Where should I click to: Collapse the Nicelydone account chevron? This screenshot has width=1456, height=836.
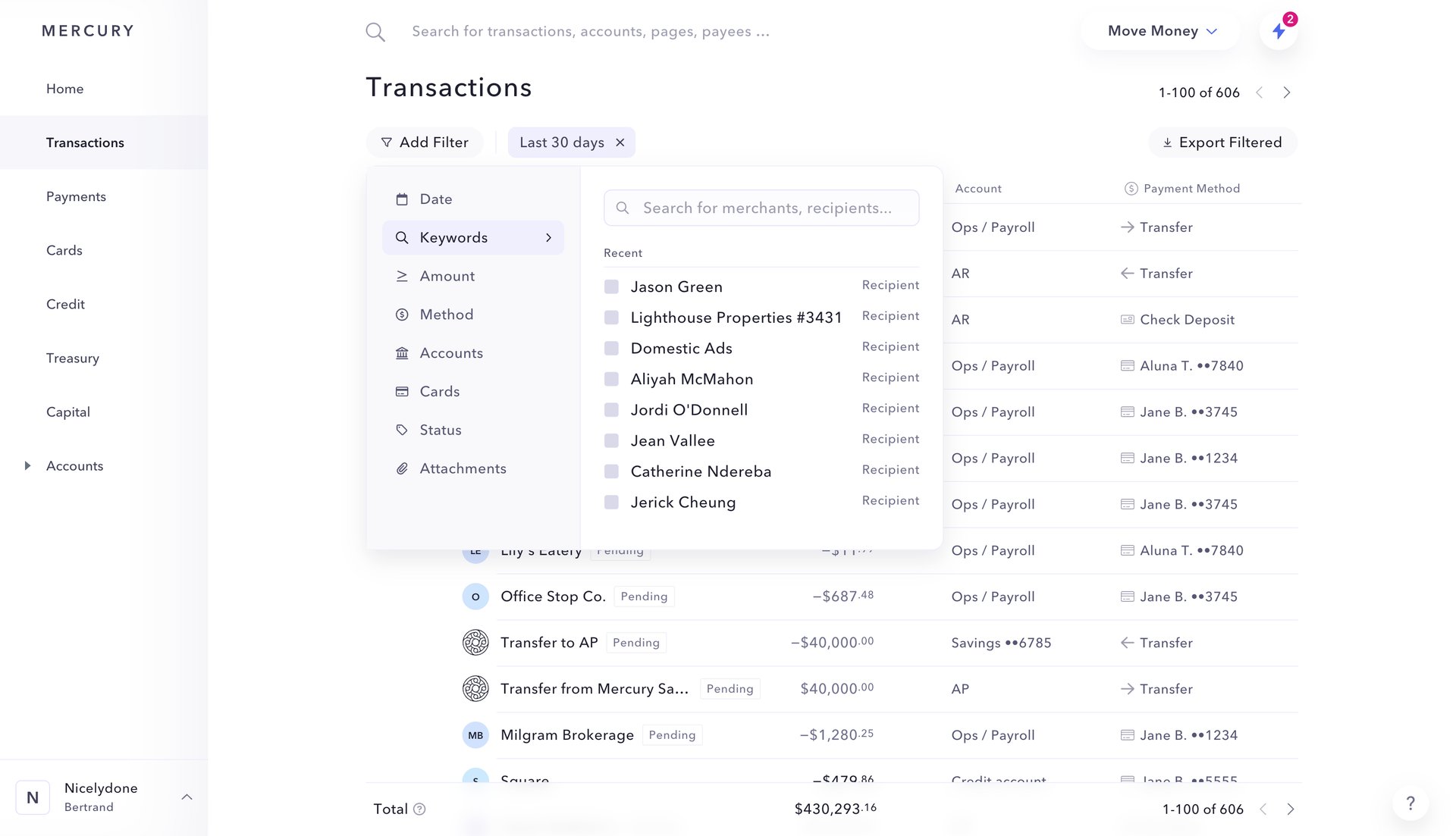187,797
